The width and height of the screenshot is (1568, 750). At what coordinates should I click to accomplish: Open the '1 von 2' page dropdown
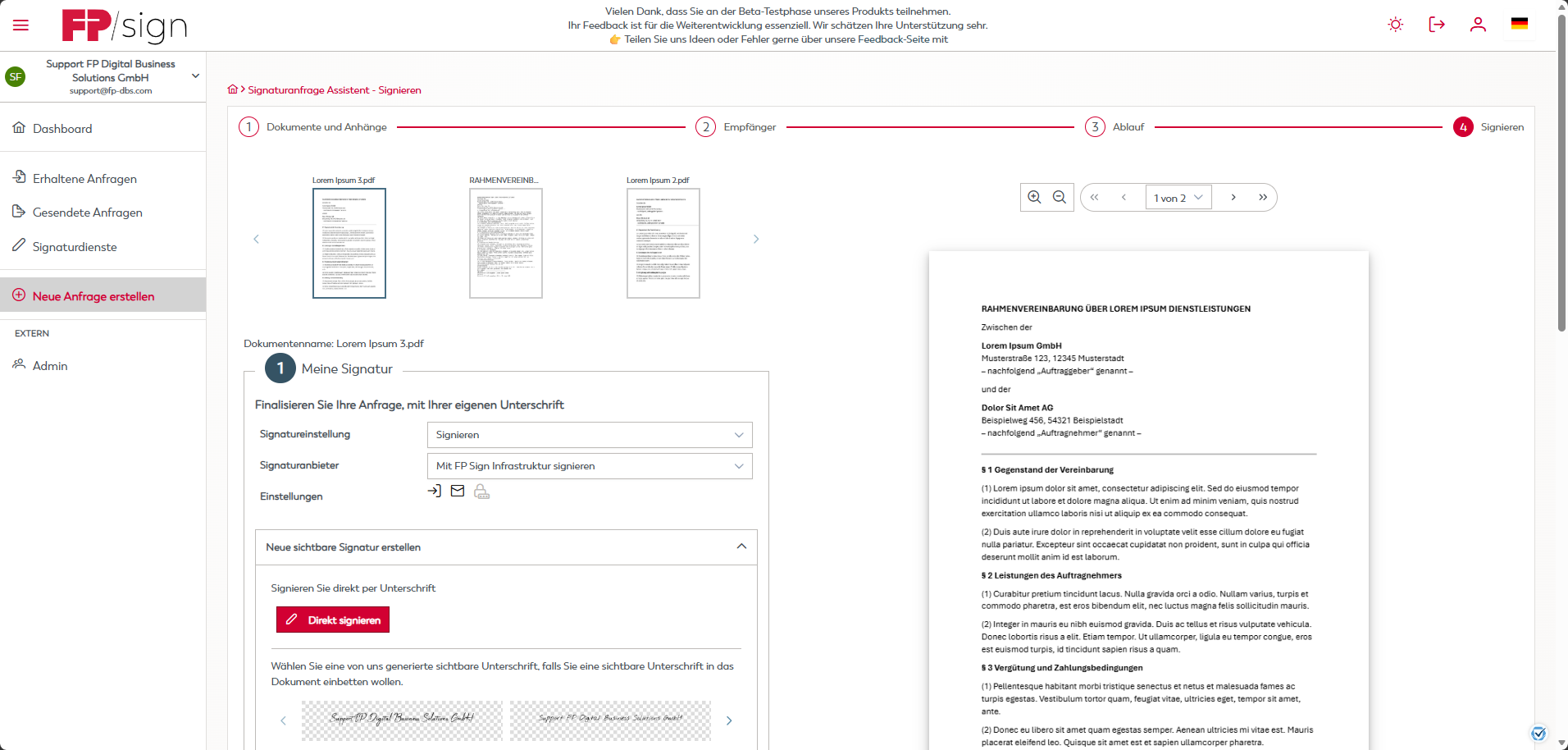point(1178,198)
